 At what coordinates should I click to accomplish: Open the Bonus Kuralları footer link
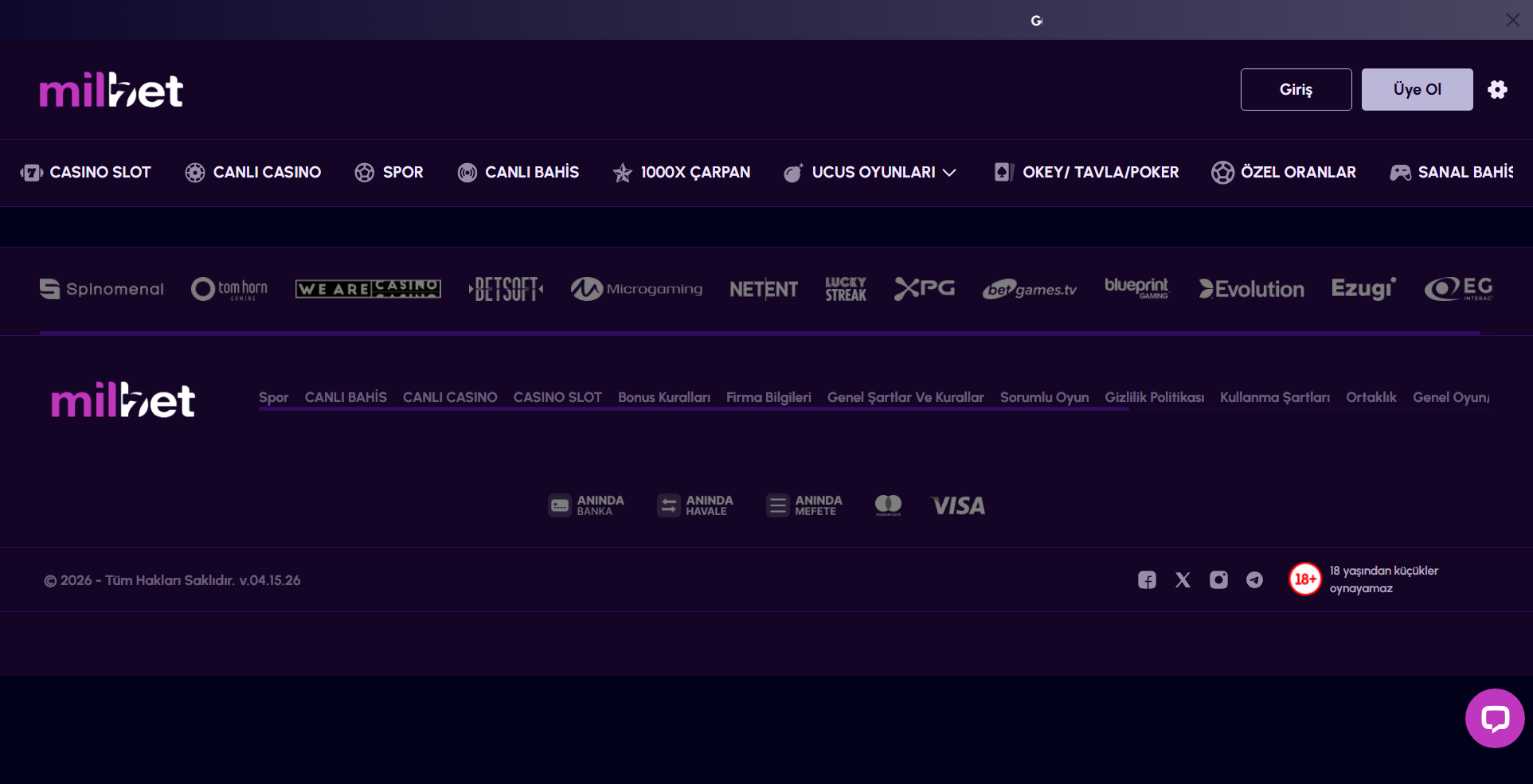pyautogui.click(x=664, y=397)
